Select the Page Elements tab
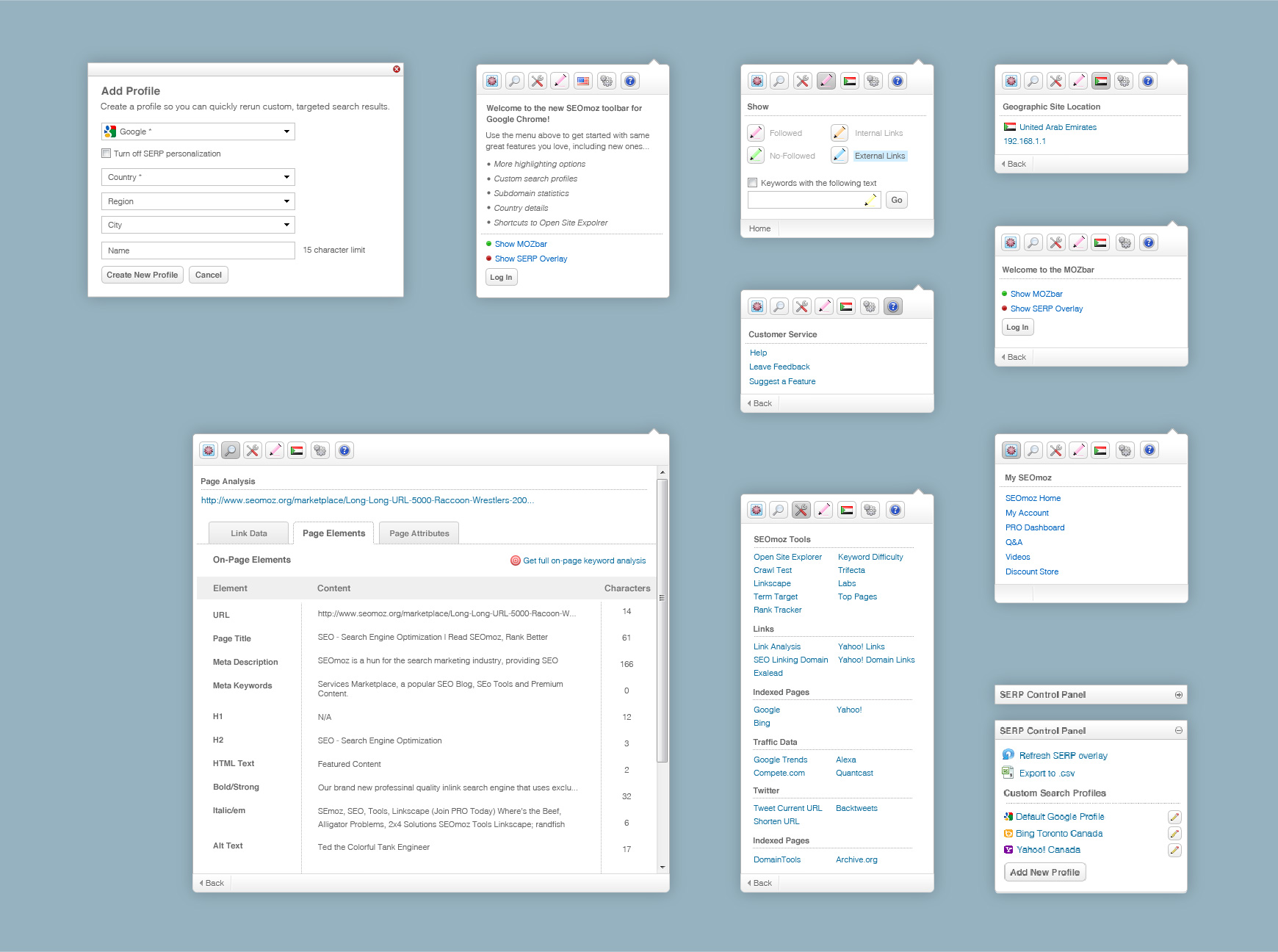The width and height of the screenshot is (1278, 952). pyautogui.click(x=333, y=533)
